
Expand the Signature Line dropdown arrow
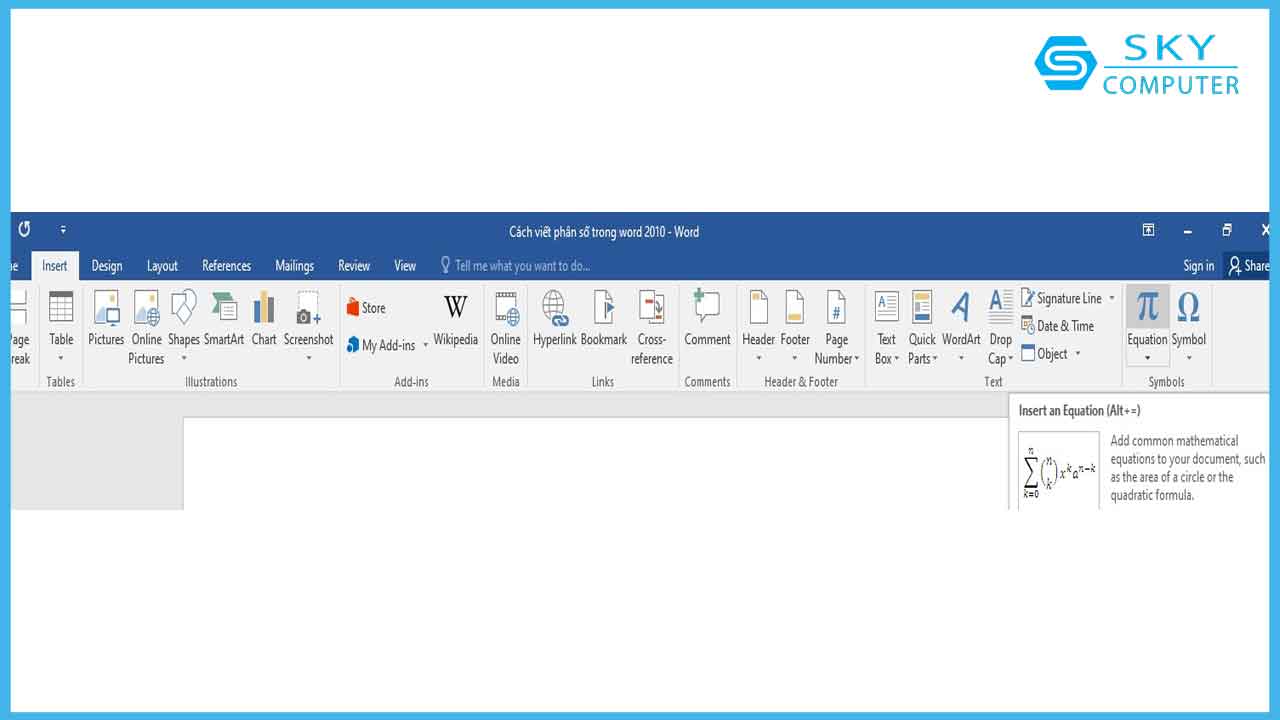click(1111, 298)
